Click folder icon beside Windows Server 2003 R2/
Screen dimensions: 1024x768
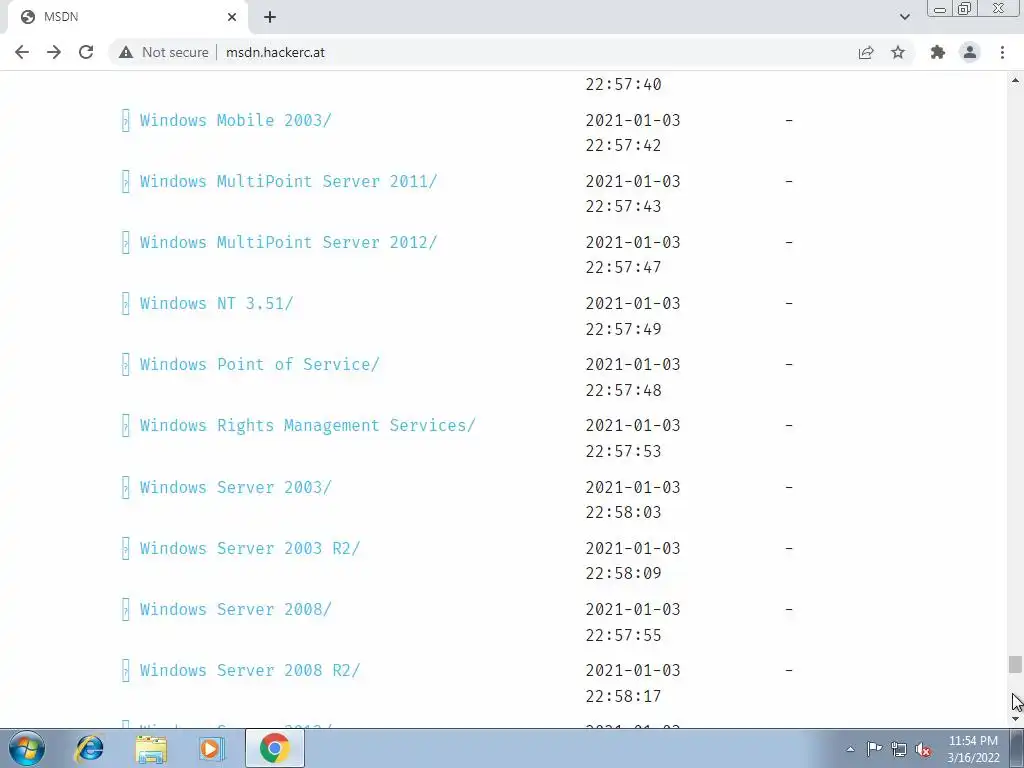[125, 548]
